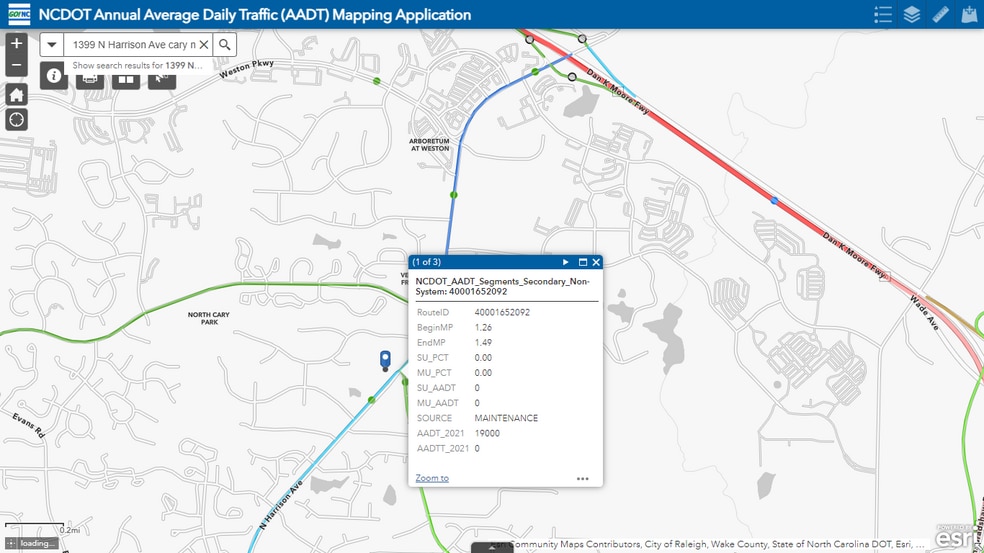Screen dimensions: 984x553
Task: Open the Measurement ruler tool
Action: coord(940,14)
